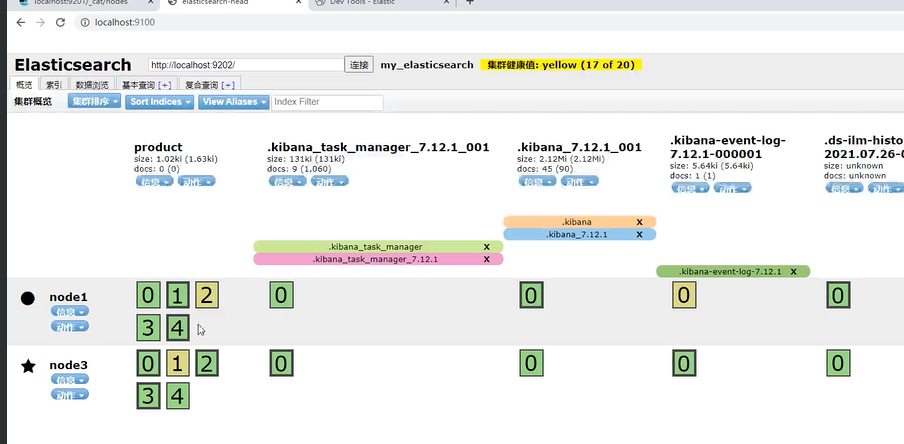
Task: Click the Index Filter text field
Action: coord(327,102)
